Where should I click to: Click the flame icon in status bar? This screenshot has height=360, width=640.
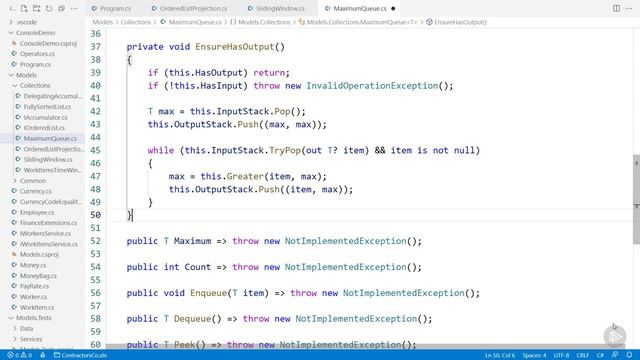[42, 355]
